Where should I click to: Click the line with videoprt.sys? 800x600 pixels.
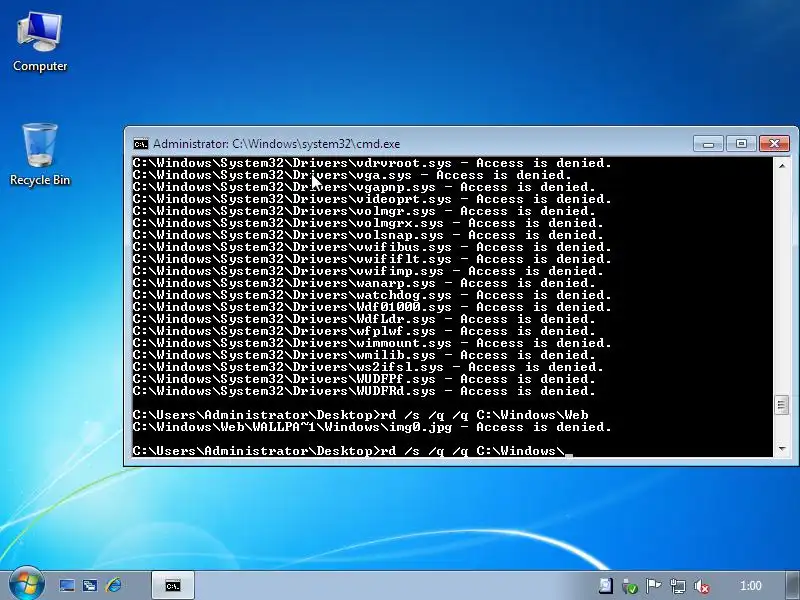pos(371,199)
